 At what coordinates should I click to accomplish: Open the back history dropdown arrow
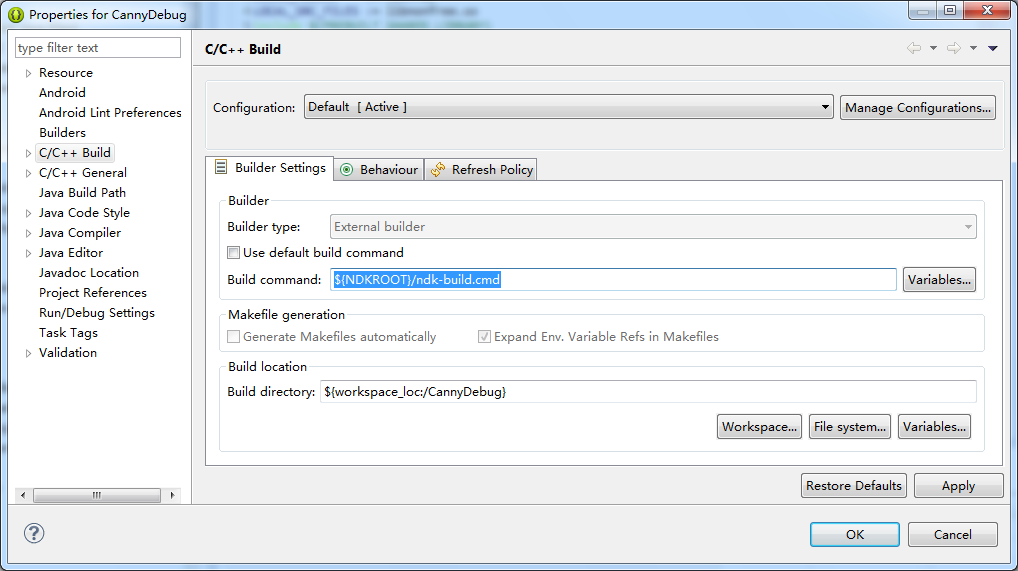tap(934, 48)
